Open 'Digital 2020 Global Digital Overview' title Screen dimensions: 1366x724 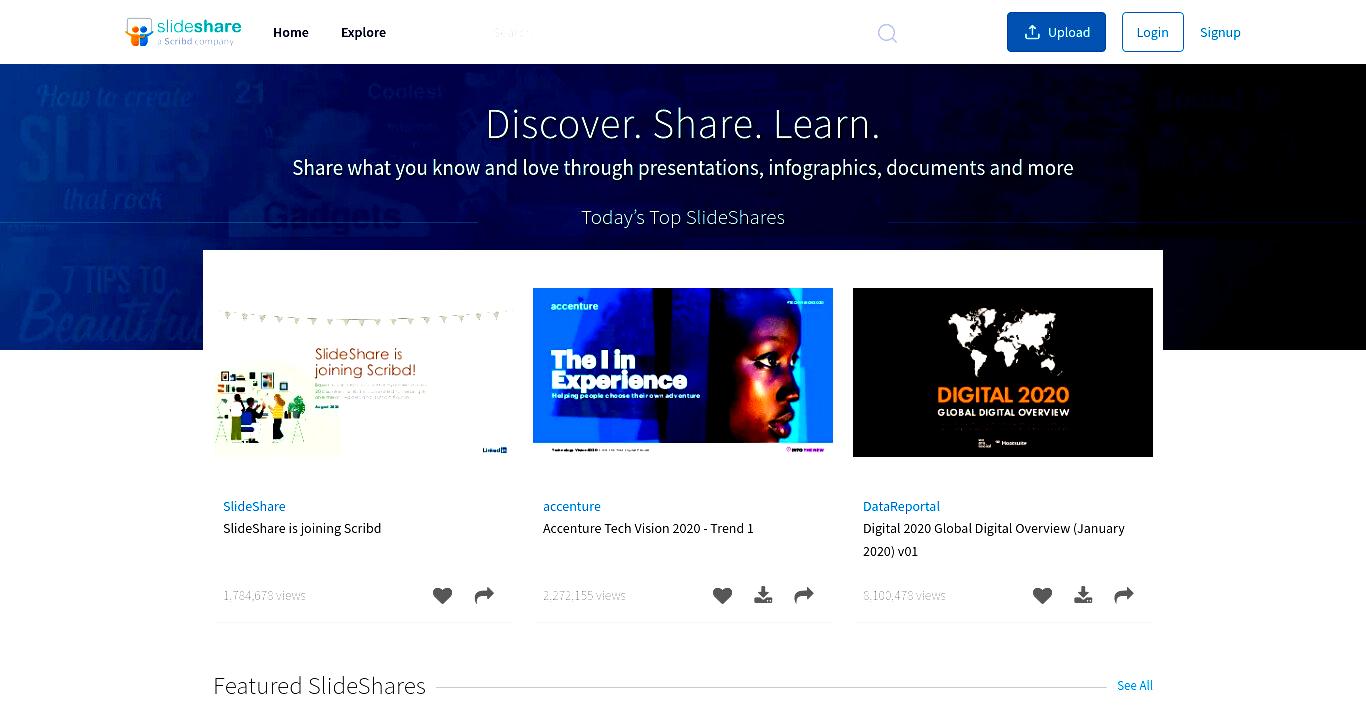tap(994, 540)
